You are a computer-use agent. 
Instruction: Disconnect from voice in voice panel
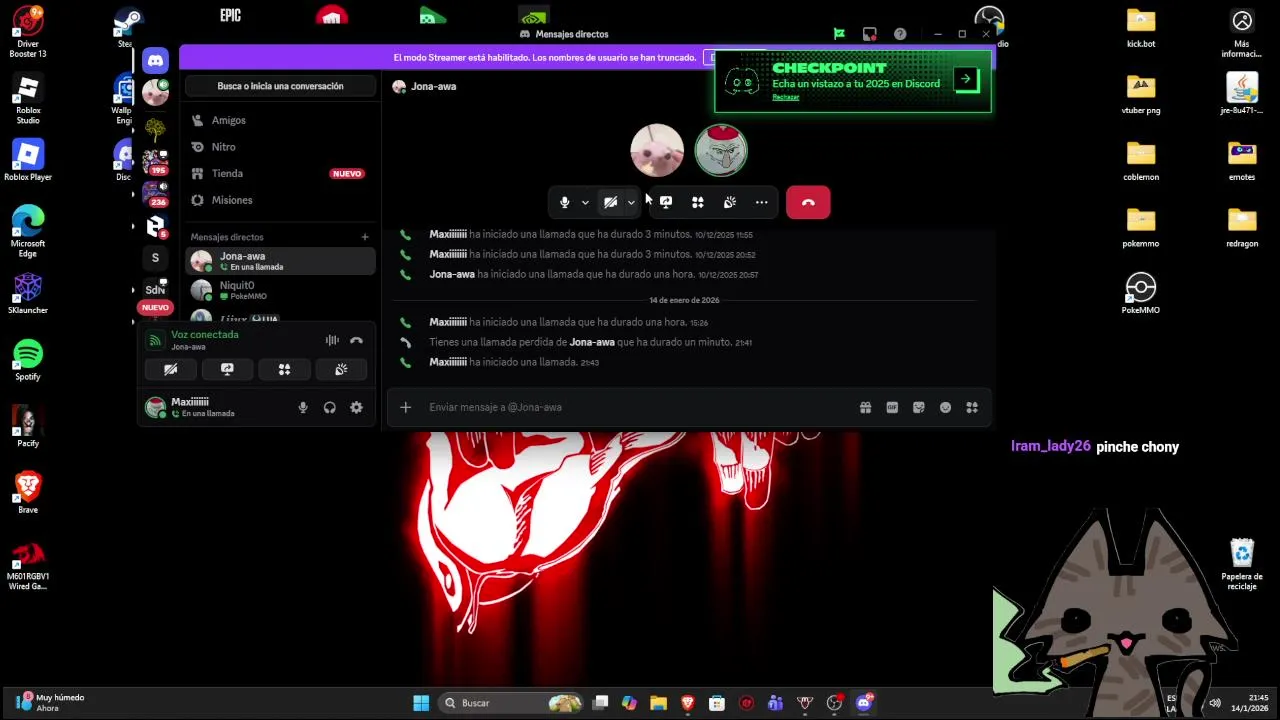pyautogui.click(x=356, y=340)
